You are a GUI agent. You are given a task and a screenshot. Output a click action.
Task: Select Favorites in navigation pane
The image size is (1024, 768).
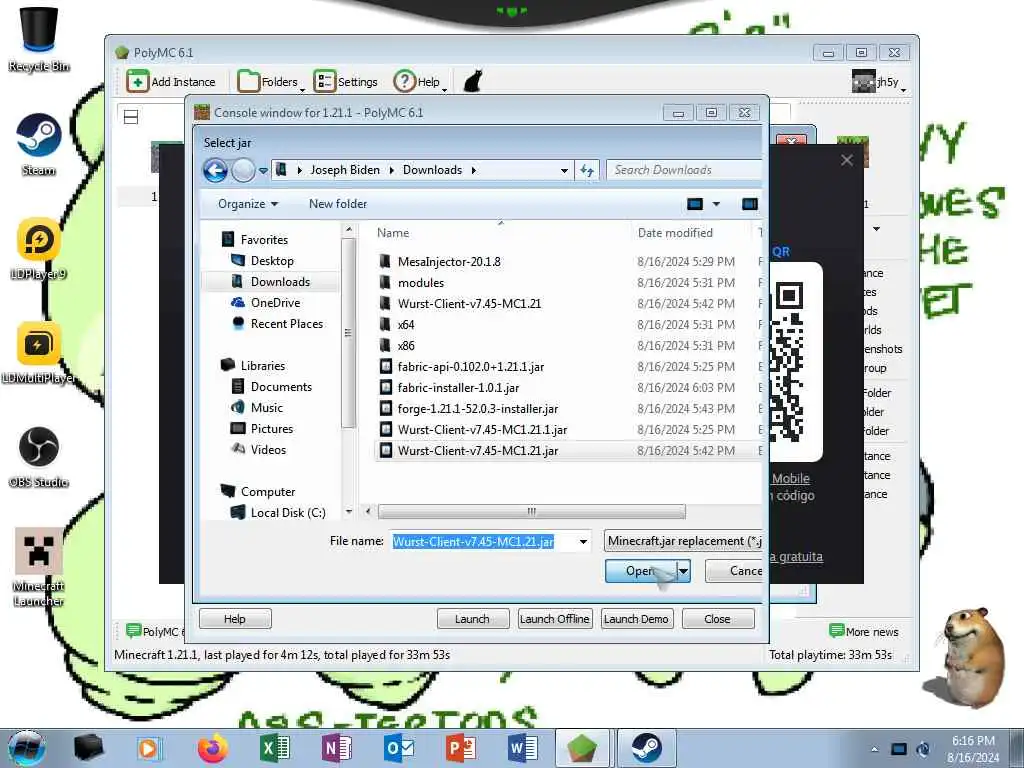pos(264,240)
